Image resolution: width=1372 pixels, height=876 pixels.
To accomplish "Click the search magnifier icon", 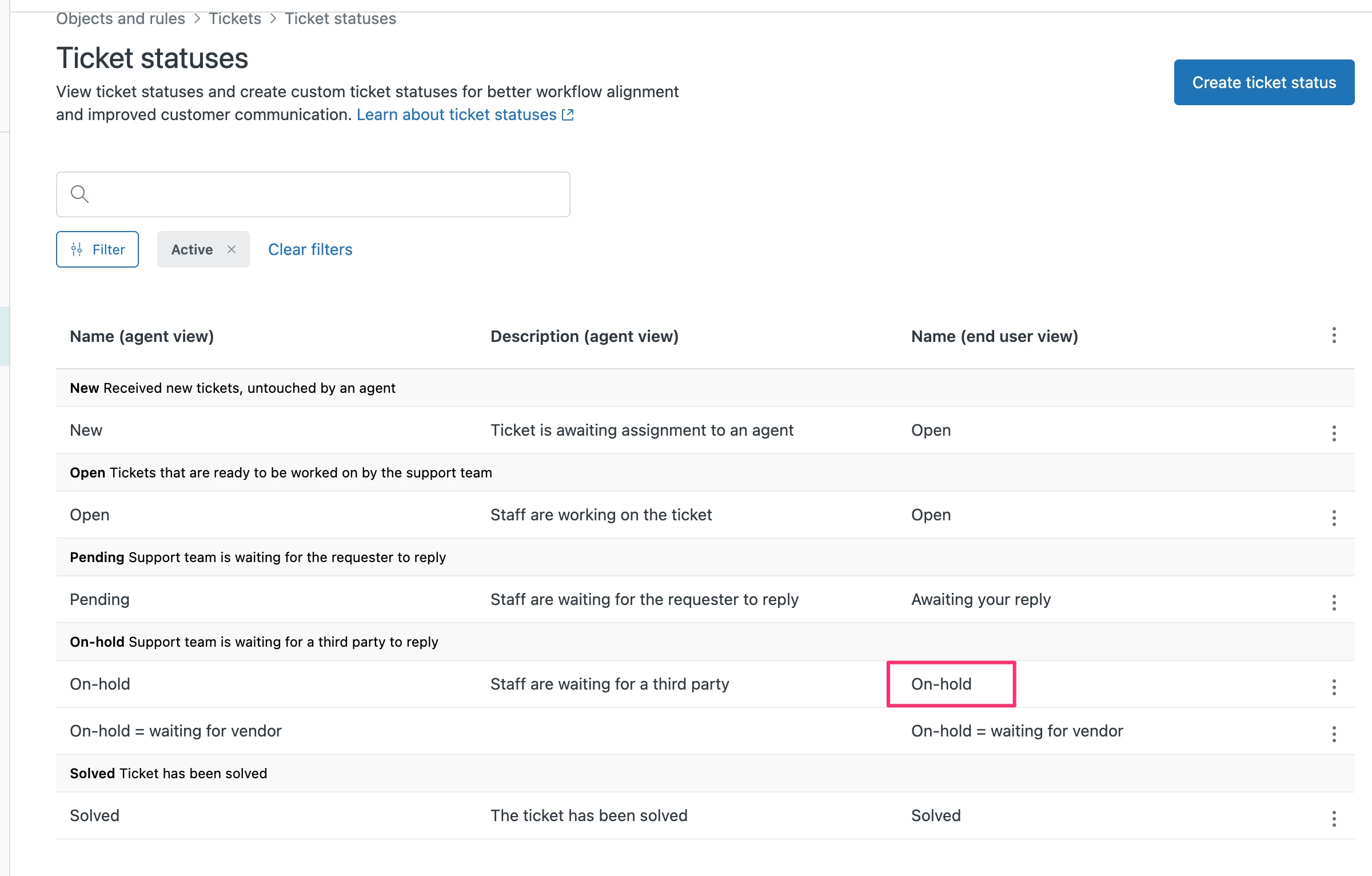I will pos(79,194).
